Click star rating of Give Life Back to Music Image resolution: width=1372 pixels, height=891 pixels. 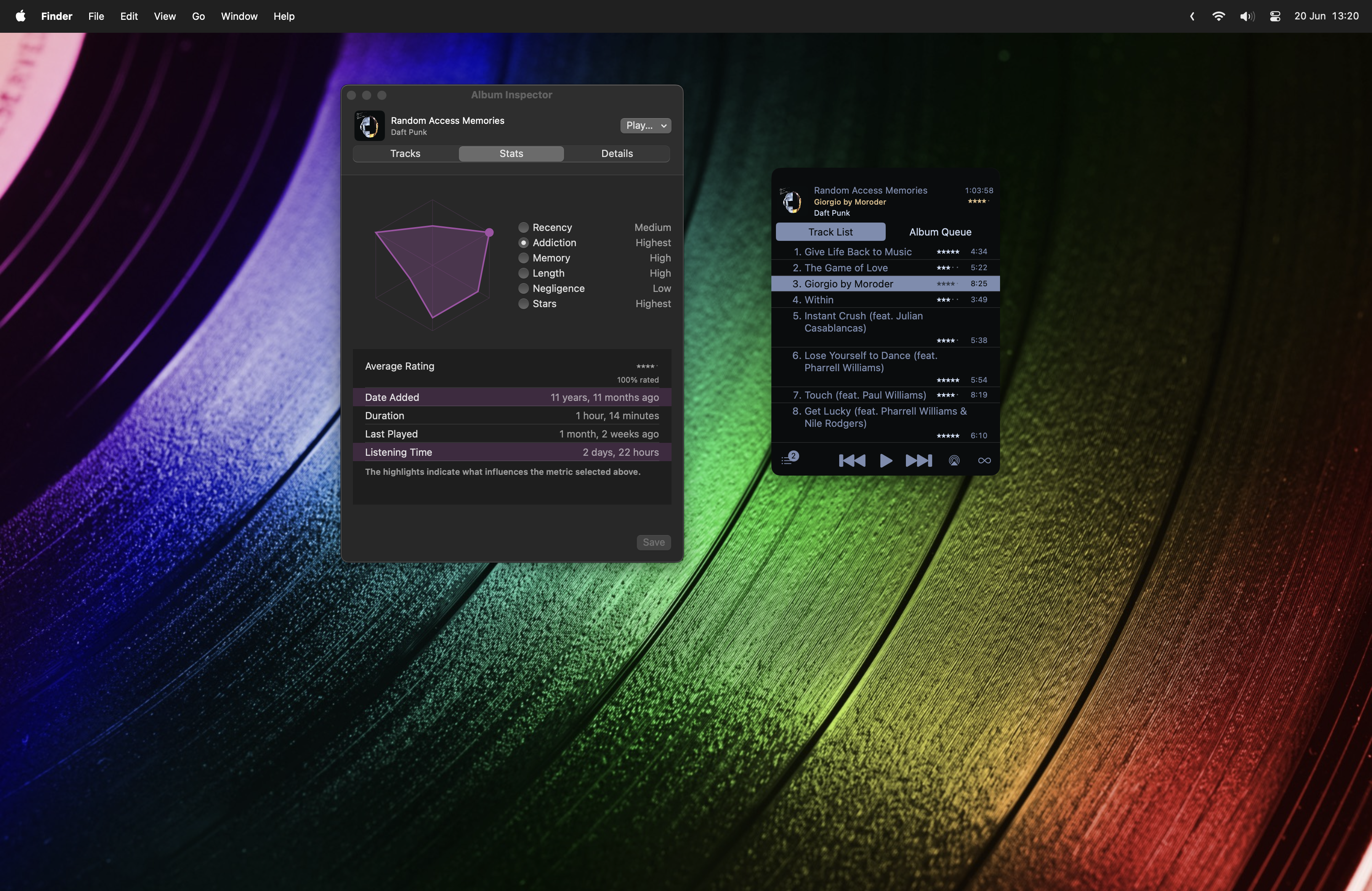click(x=948, y=252)
